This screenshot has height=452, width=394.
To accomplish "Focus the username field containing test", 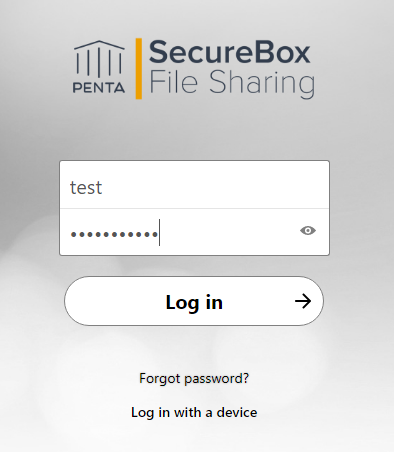I will [194, 185].
